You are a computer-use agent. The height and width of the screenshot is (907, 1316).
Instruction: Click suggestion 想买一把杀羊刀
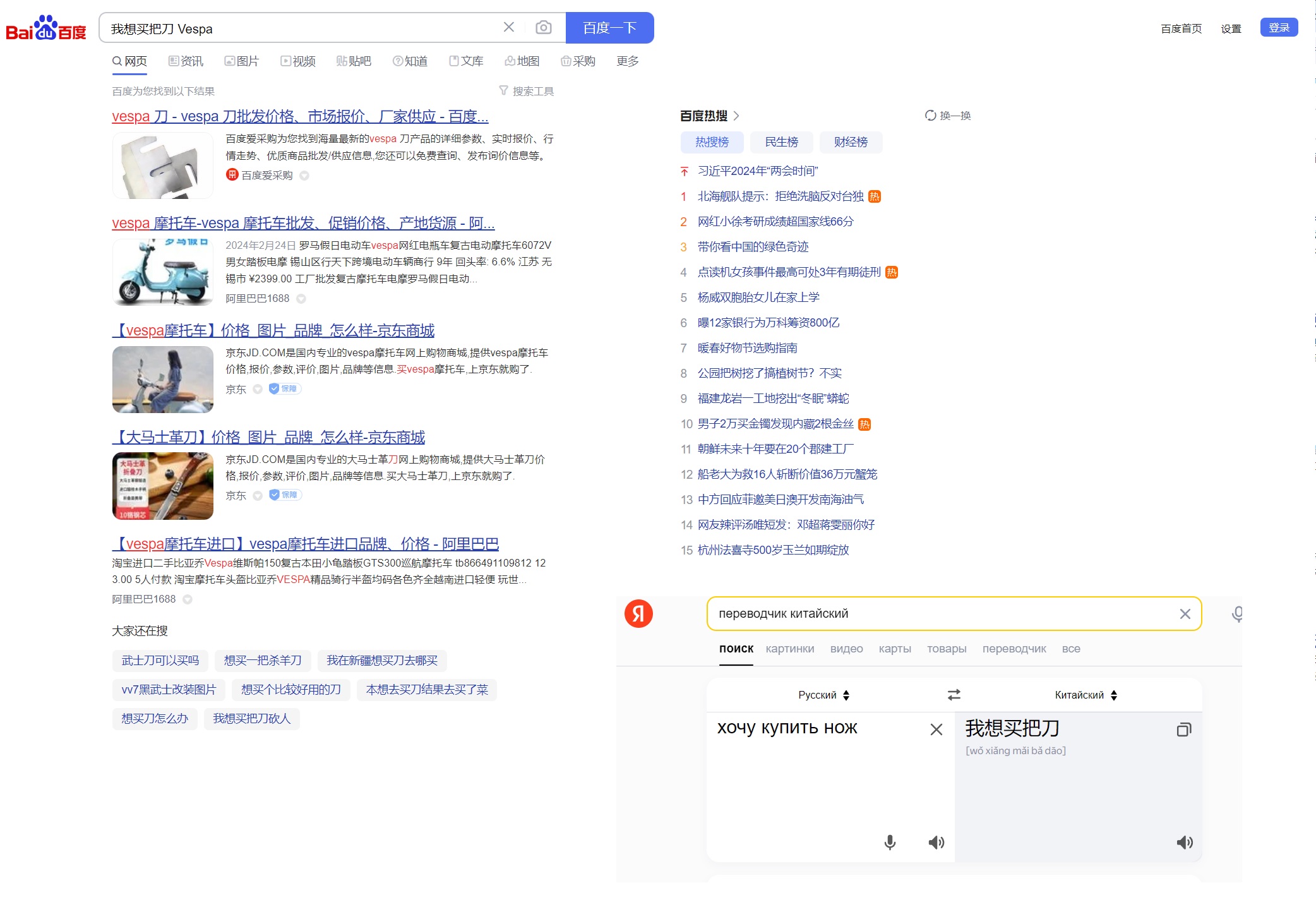(x=263, y=661)
